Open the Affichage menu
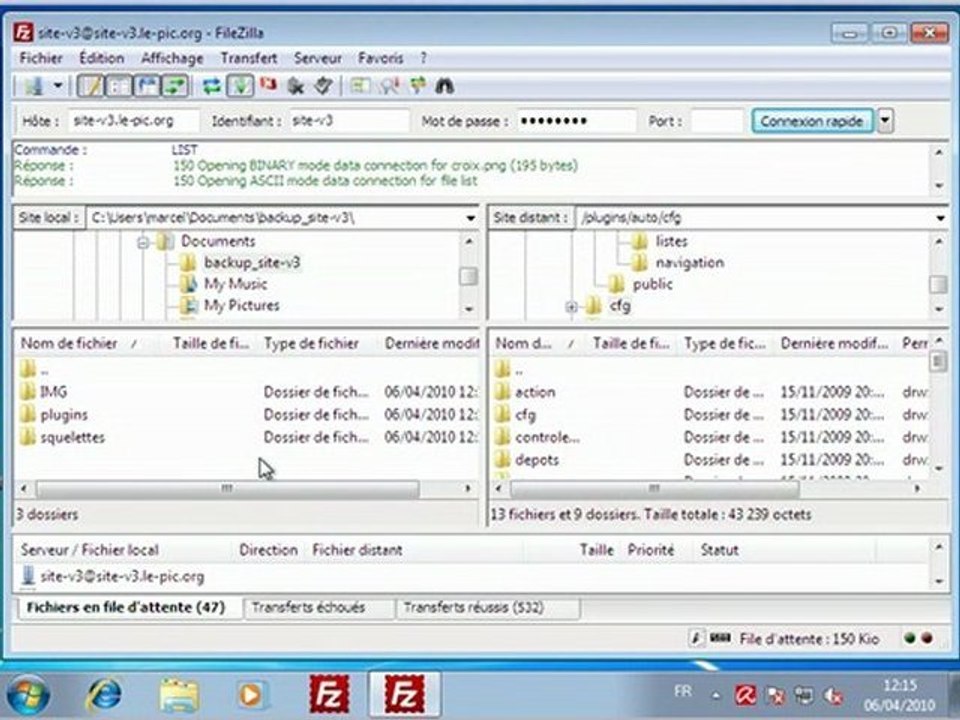960x720 pixels. pyautogui.click(x=172, y=58)
